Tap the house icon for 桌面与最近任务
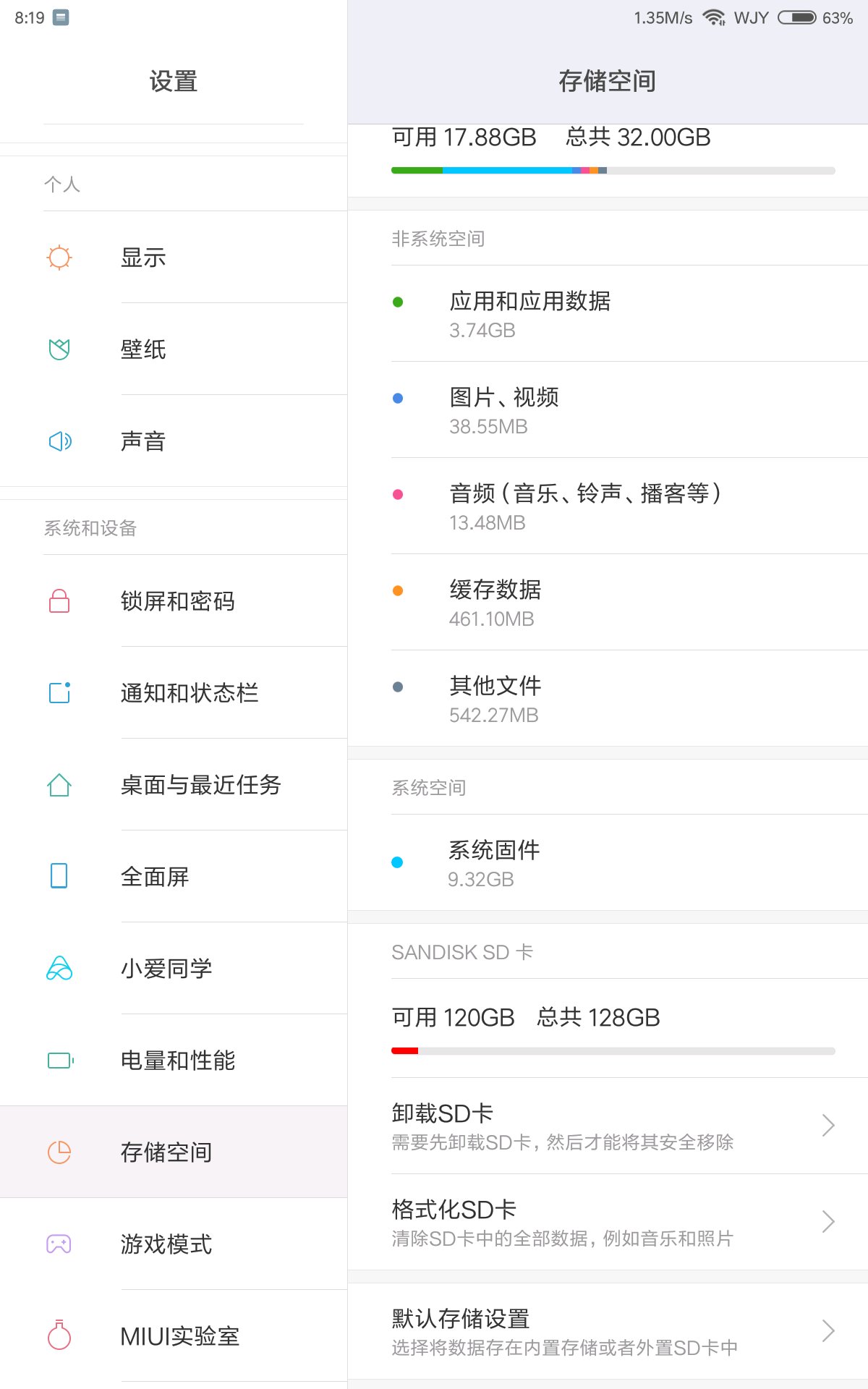Viewport: 868px width, 1389px height. (x=59, y=785)
